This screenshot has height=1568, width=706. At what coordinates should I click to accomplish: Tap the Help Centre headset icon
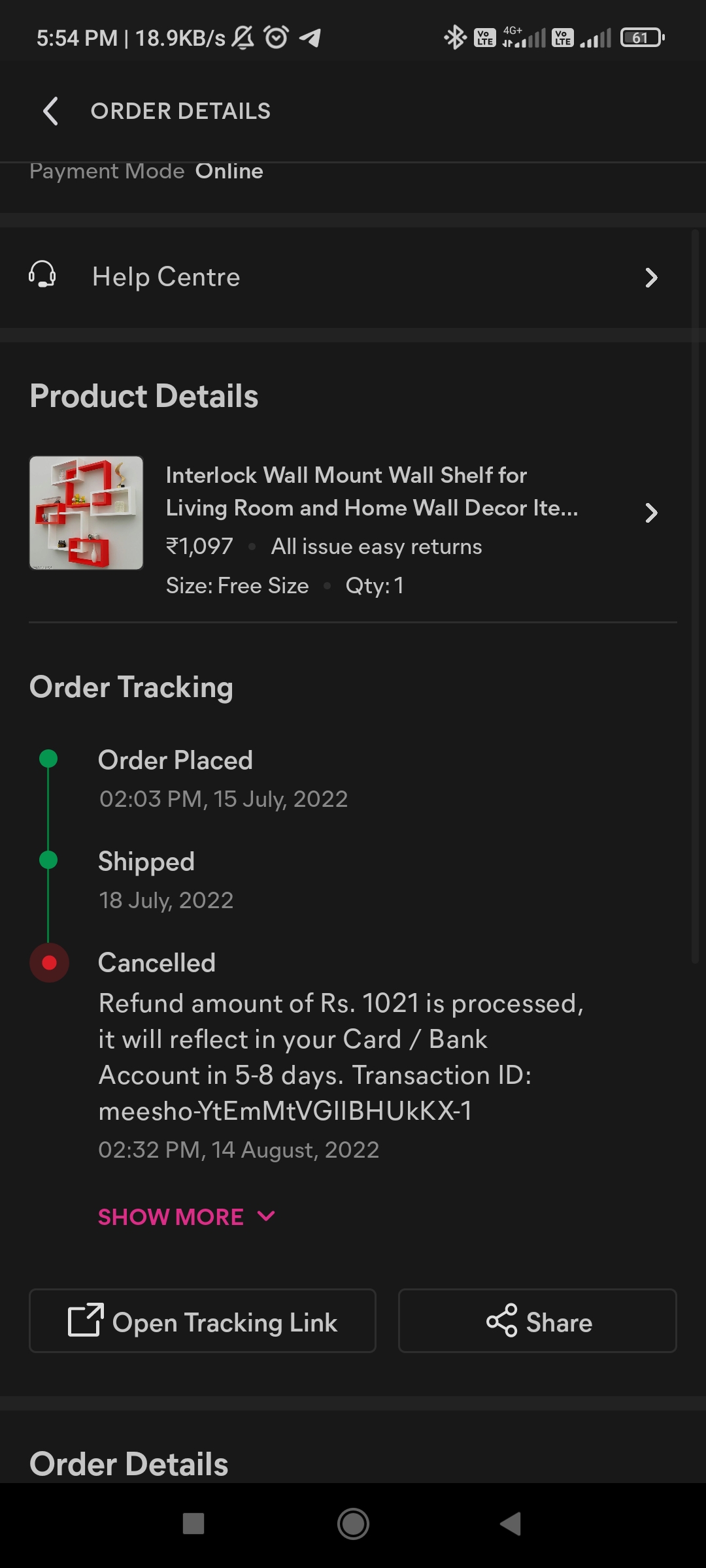[x=42, y=275]
